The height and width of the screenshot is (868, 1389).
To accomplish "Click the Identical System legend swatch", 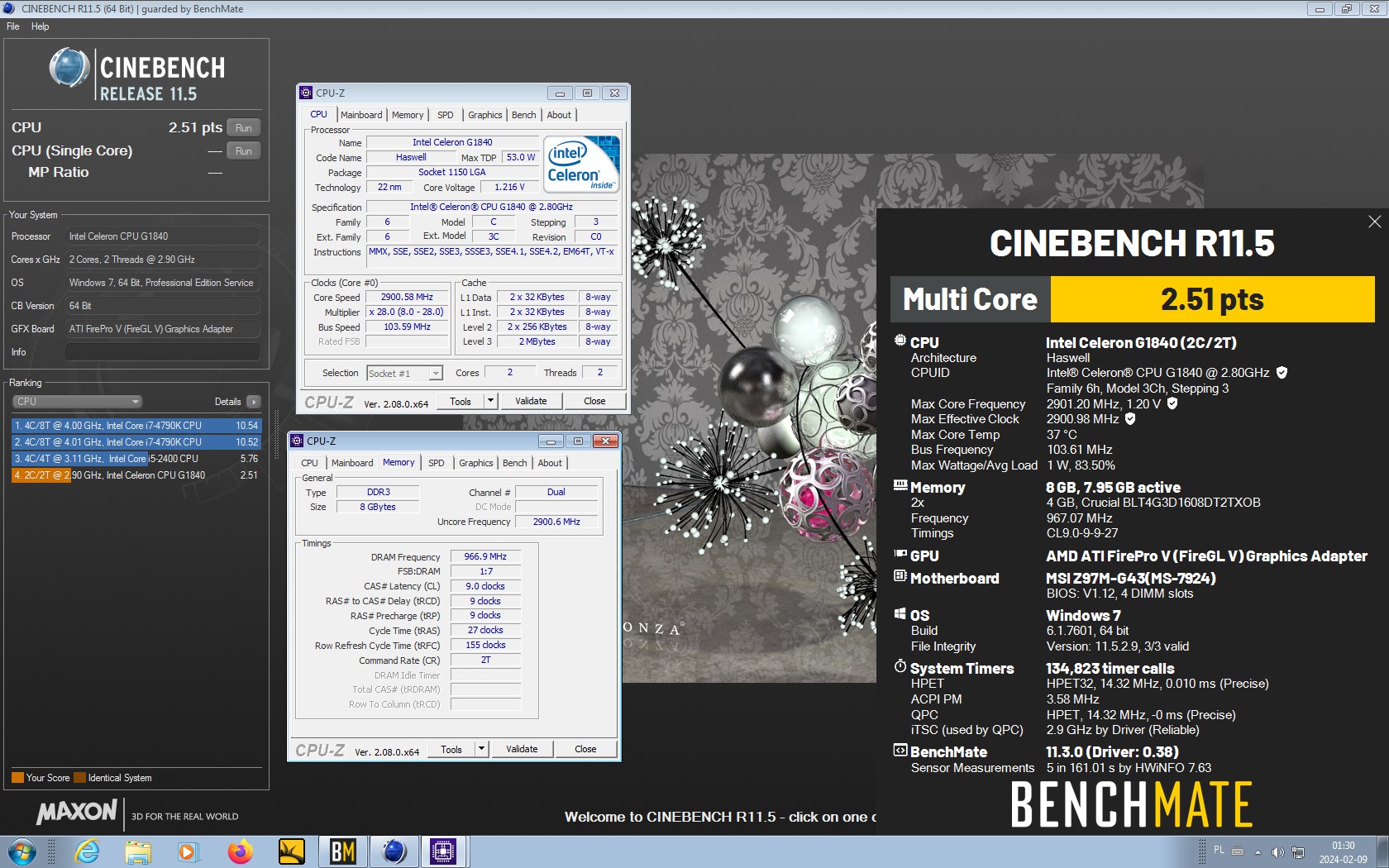I will click(79, 778).
